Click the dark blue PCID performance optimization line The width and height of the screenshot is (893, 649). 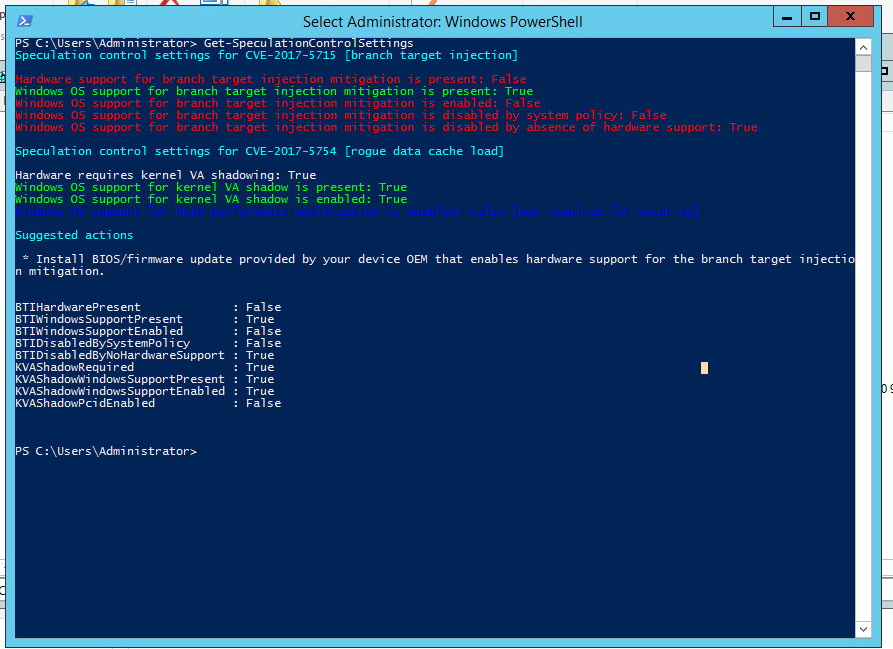point(358,211)
